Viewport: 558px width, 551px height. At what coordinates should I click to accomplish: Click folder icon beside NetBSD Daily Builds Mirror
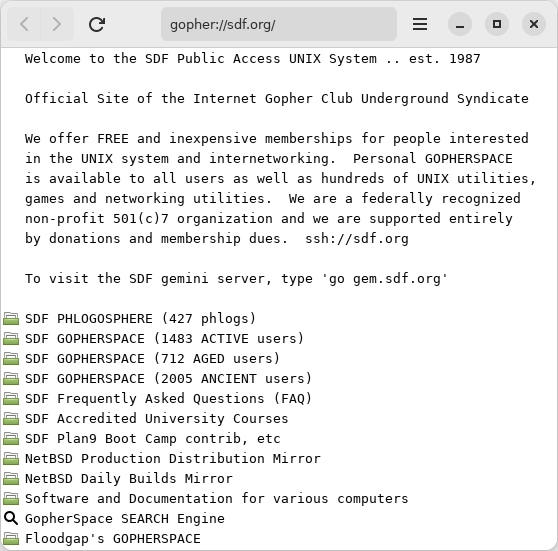(11, 479)
